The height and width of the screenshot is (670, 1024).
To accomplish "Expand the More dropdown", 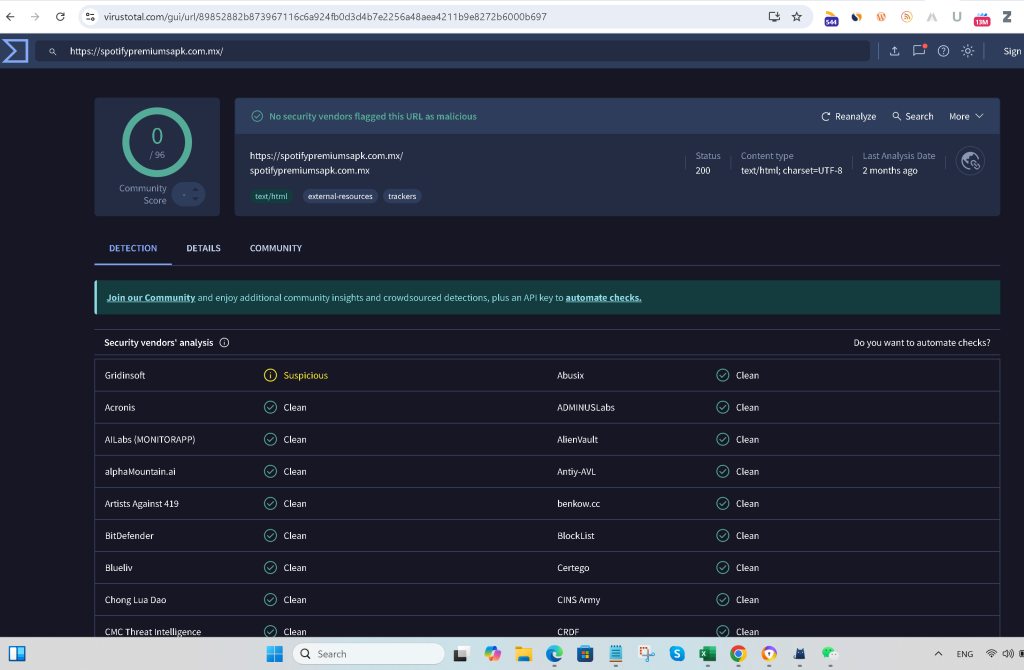I will (x=966, y=116).
